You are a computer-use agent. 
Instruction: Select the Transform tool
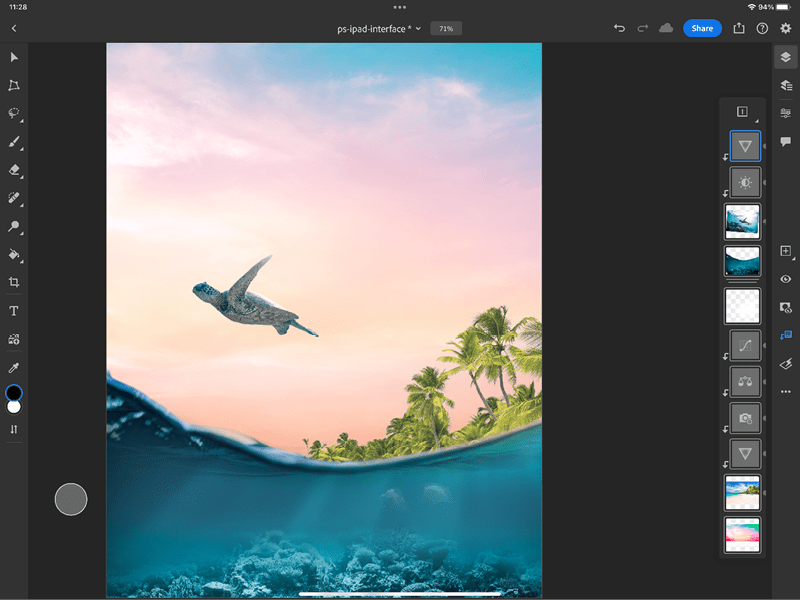14,85
